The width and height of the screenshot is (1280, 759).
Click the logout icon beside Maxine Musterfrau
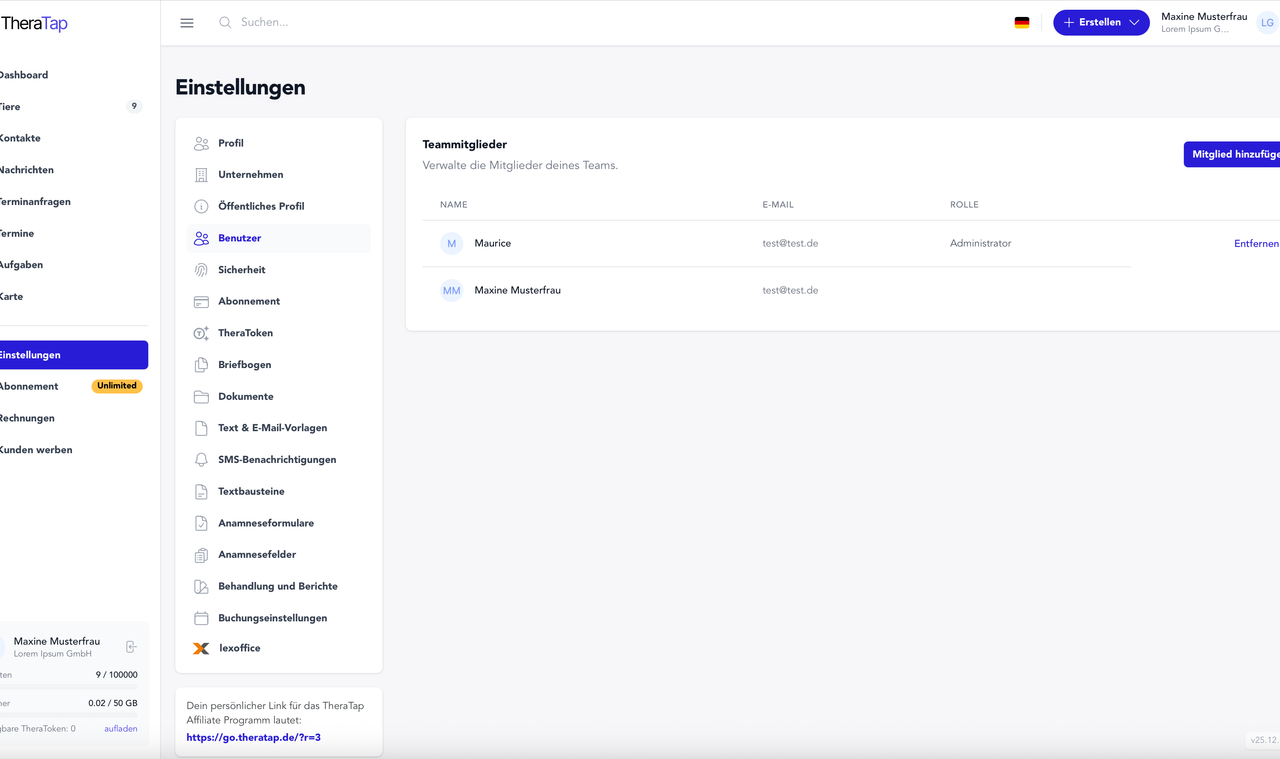tap(131, 647)
